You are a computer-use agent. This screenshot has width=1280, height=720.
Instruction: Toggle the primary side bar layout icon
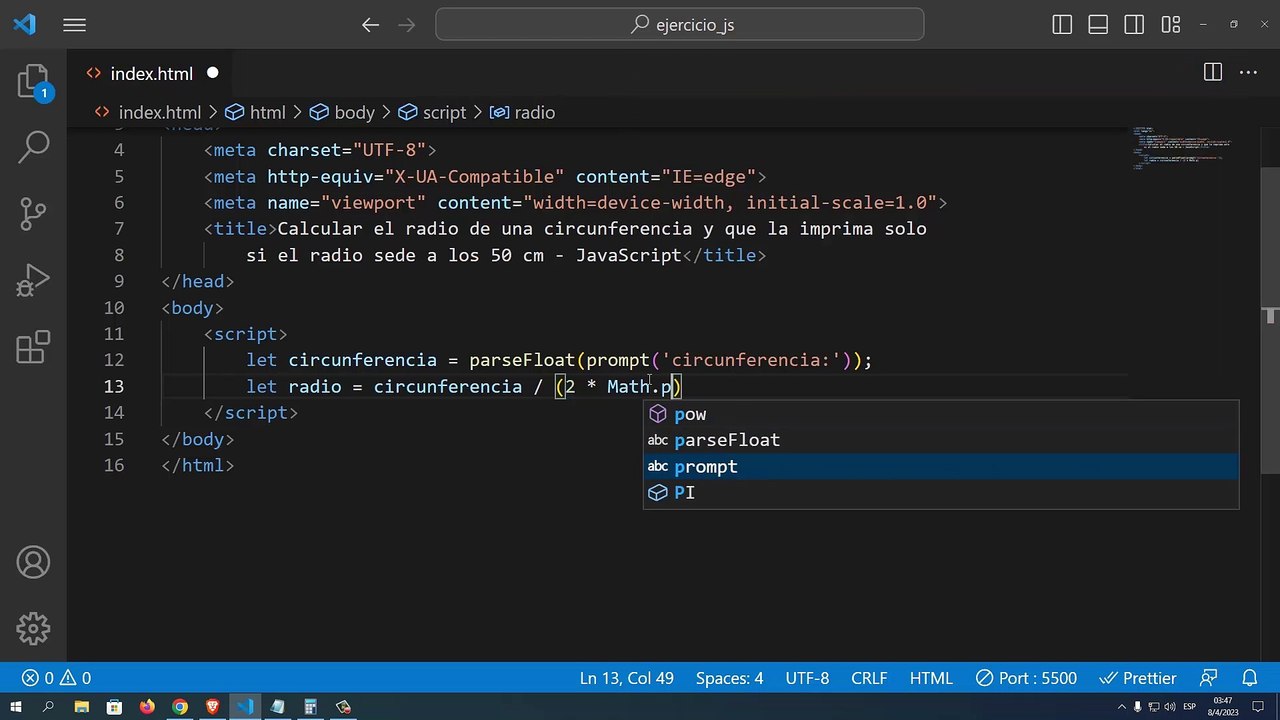coord(1062,25)
